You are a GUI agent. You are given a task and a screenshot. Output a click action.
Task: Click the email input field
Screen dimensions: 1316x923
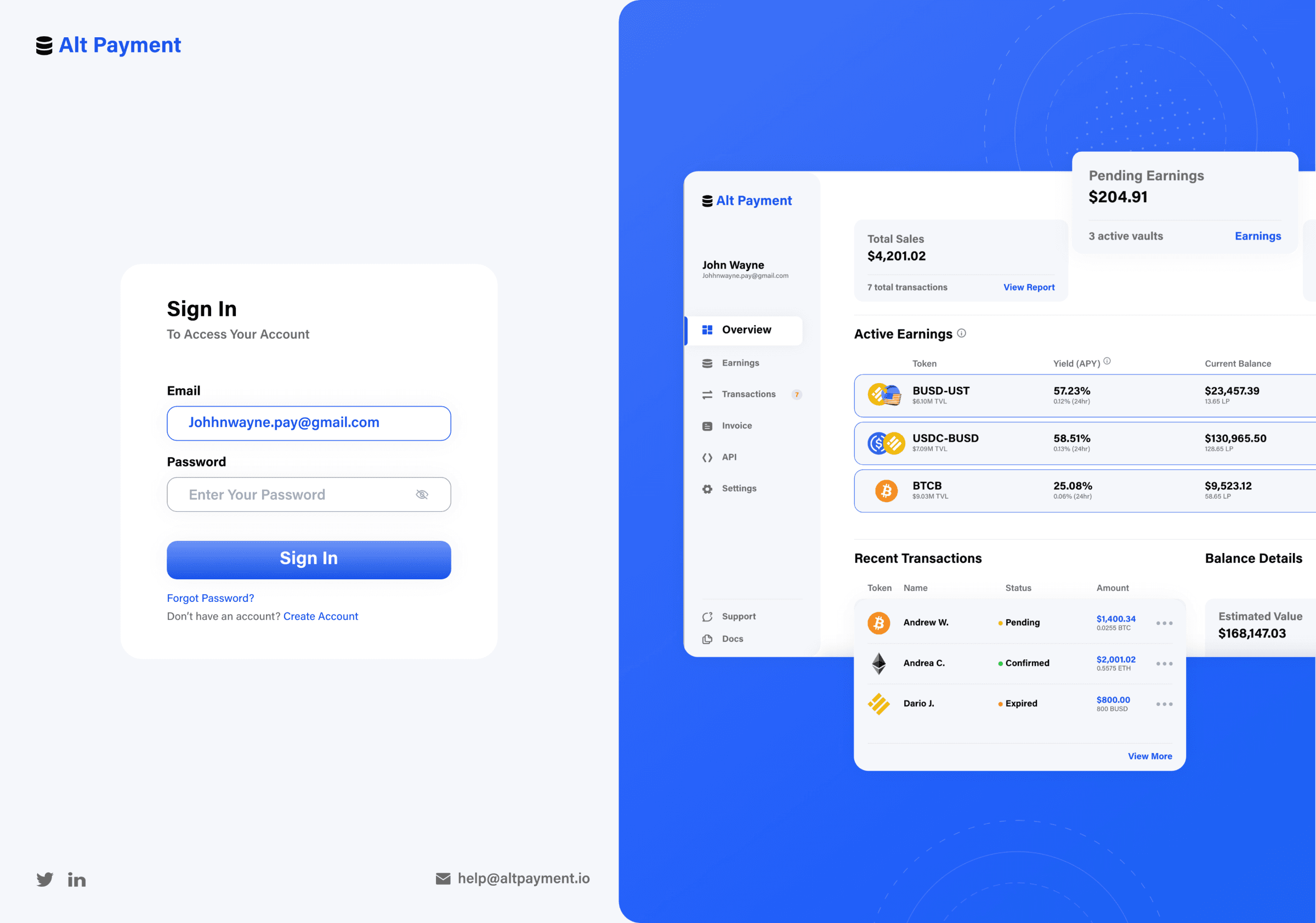coord(308,422)
